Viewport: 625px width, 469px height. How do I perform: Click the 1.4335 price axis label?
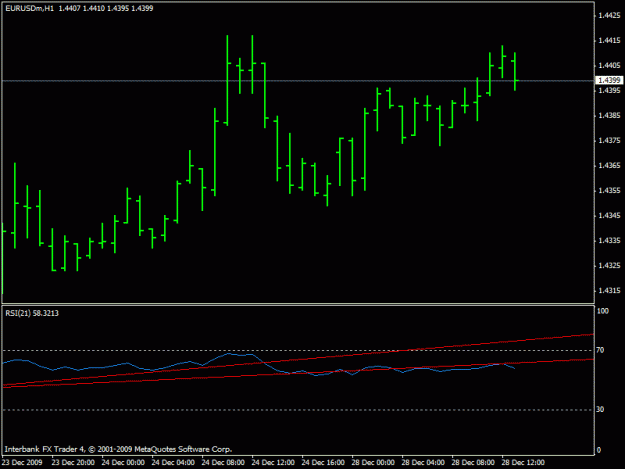609,241
